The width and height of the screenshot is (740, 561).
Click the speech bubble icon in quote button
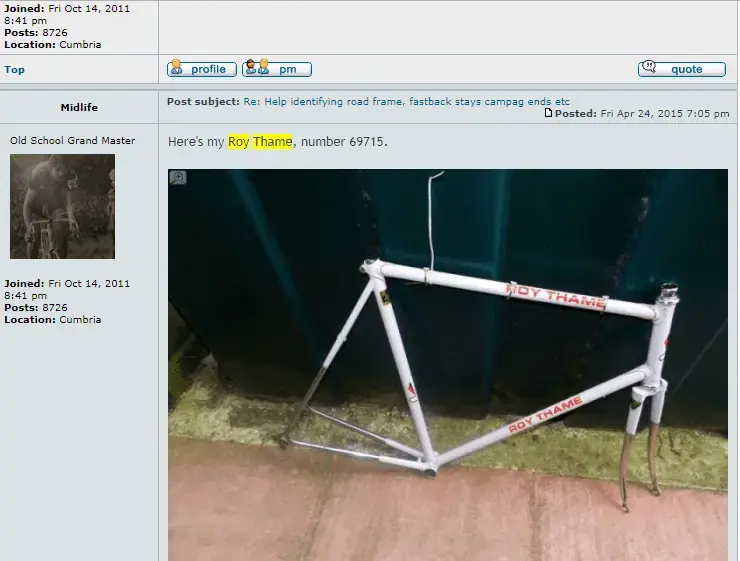pyautogui.click(x=649, y=67)
